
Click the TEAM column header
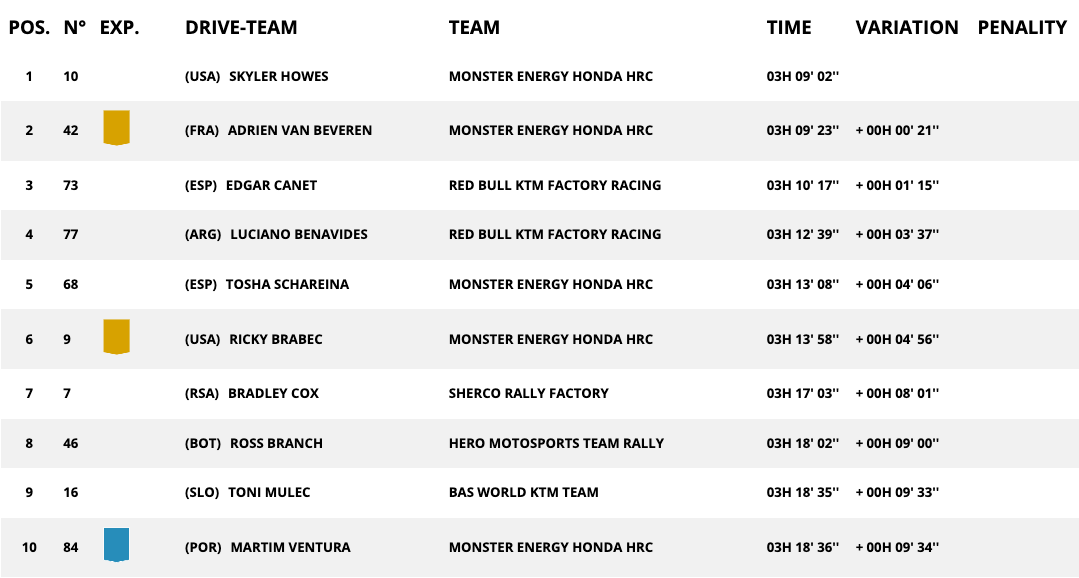(474, 28)
